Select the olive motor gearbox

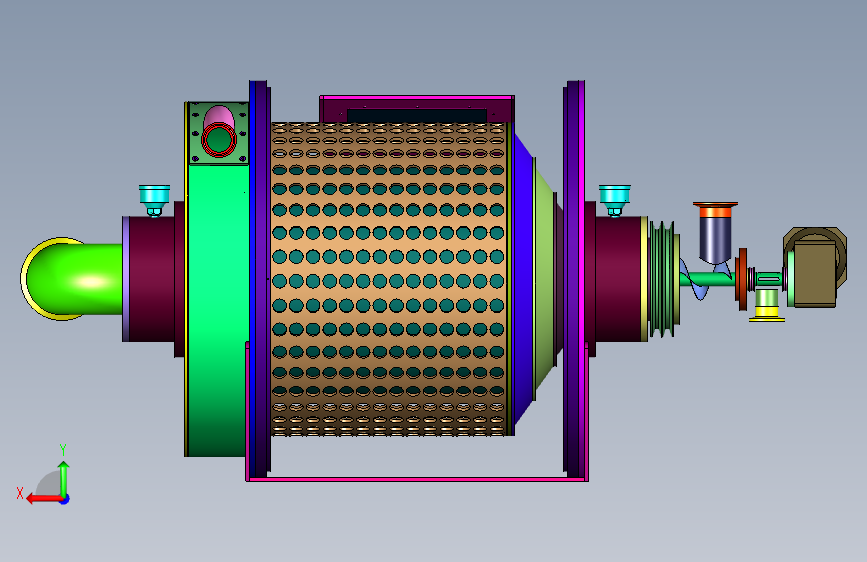click(816, 267)
